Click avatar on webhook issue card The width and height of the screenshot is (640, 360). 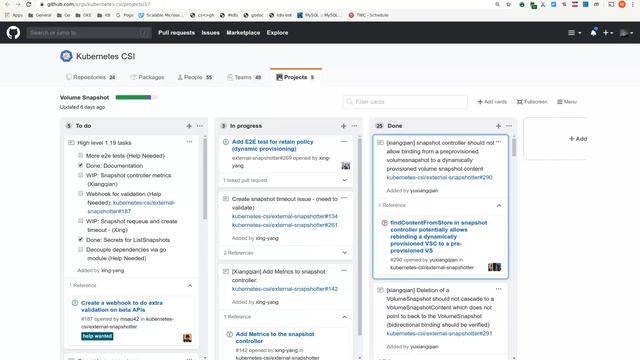coord(187,338)
